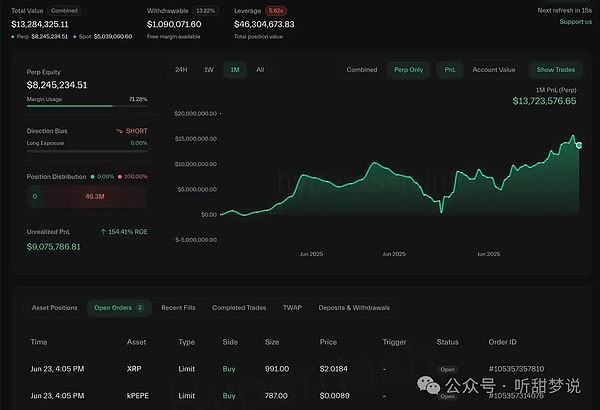Open the Asset Positions tab

[54, 307]
